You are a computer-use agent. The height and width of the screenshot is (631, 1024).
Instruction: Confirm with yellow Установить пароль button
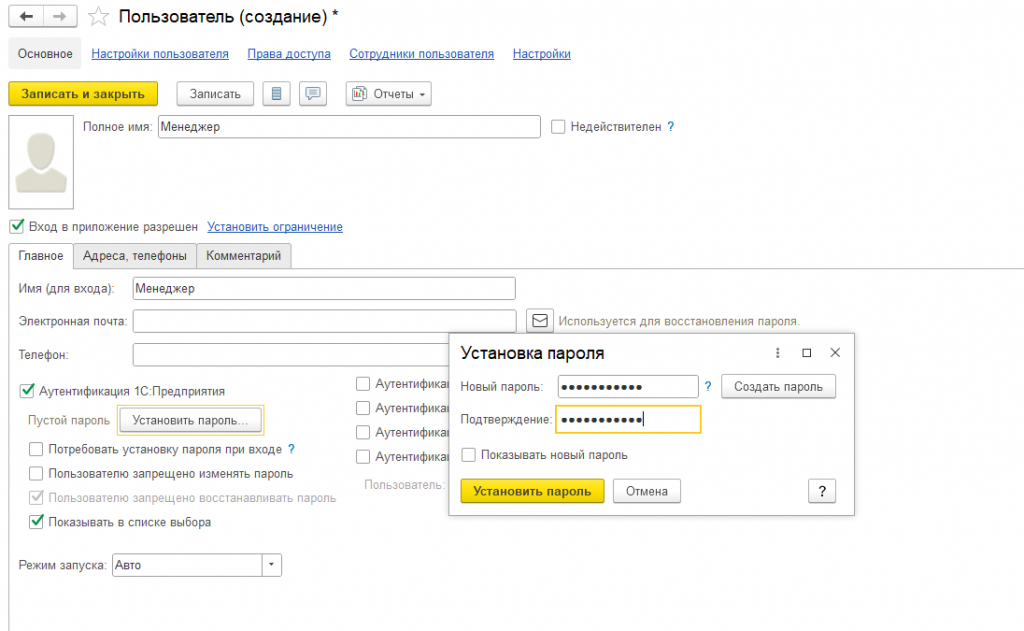(532, 491)
